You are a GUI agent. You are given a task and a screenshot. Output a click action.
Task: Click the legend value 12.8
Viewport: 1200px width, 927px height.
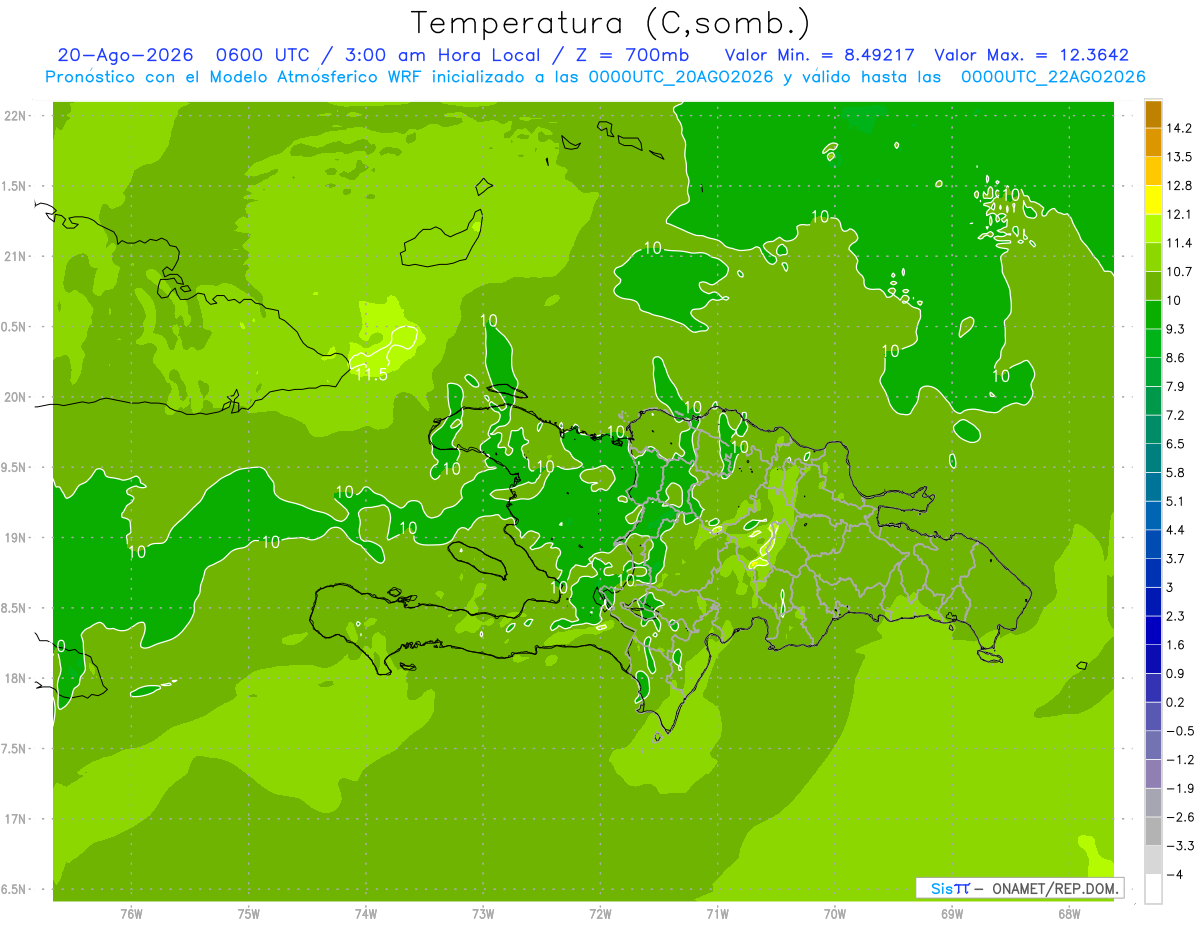1178,185
